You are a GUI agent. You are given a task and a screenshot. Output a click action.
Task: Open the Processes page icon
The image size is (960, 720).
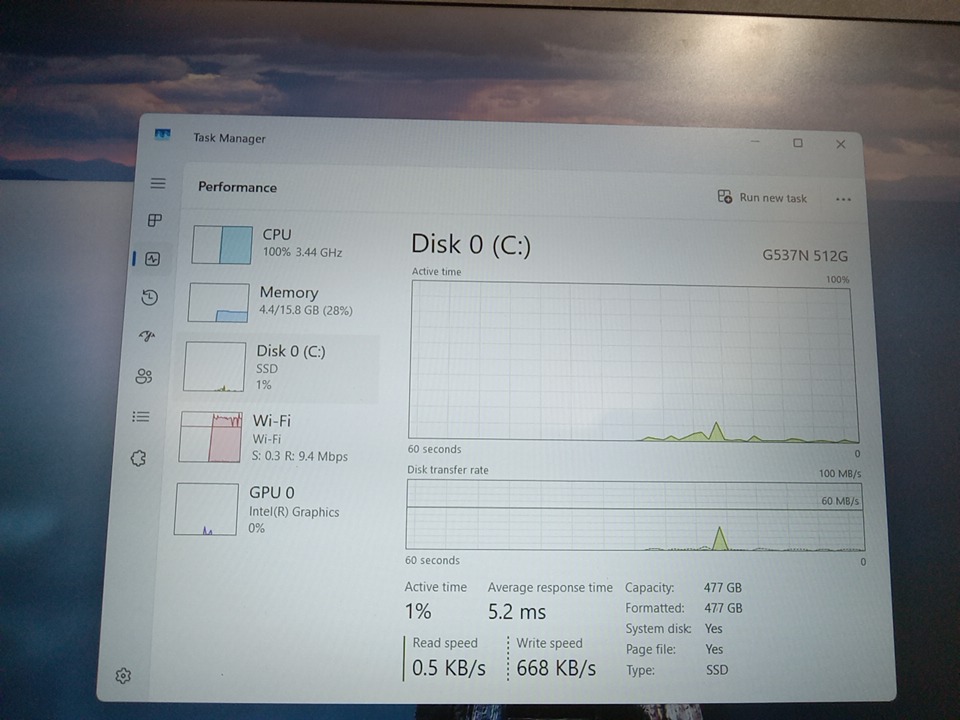pyautogui.click(x=155, y=220)
